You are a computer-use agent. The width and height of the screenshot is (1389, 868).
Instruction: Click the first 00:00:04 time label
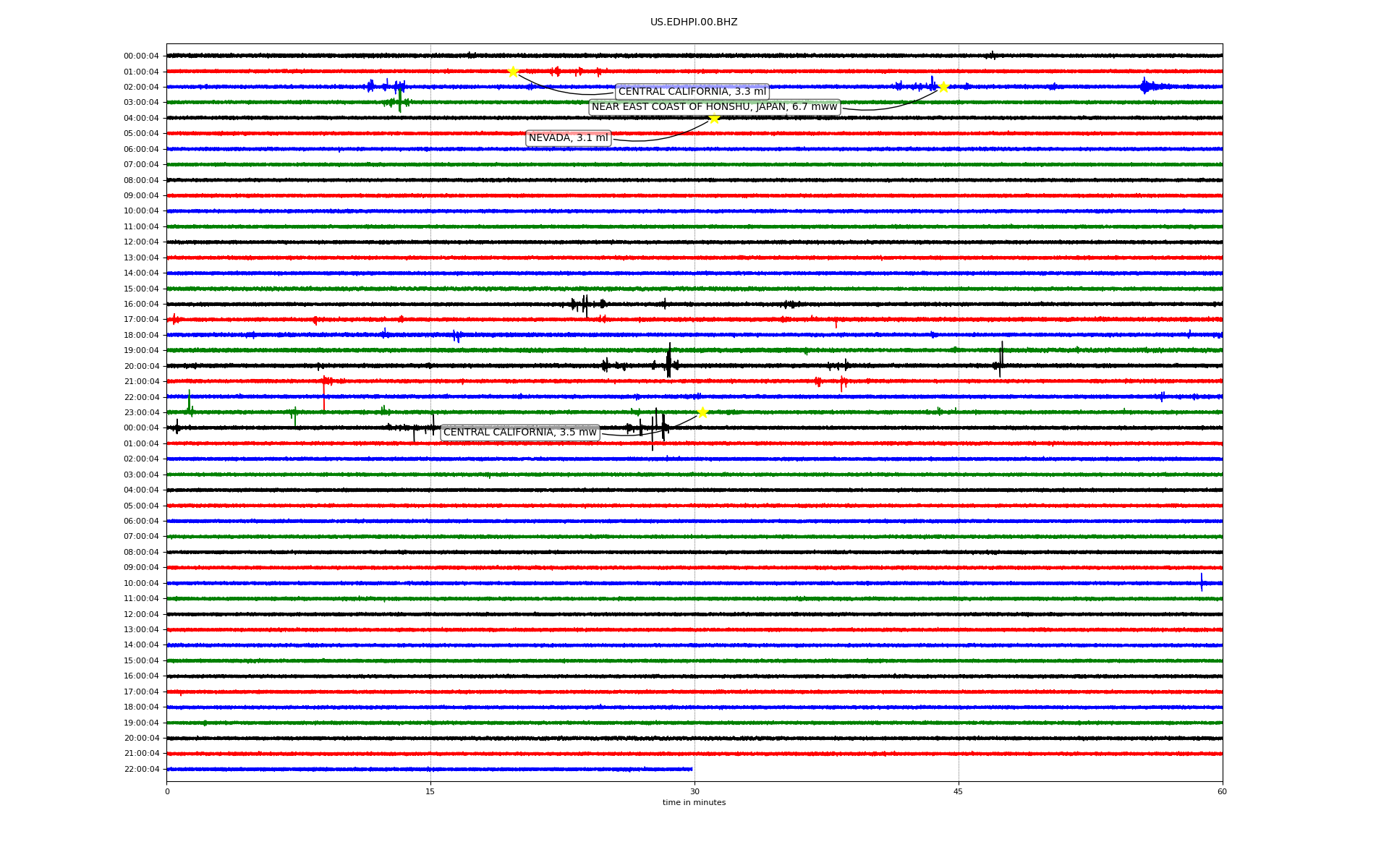point(141,56)
